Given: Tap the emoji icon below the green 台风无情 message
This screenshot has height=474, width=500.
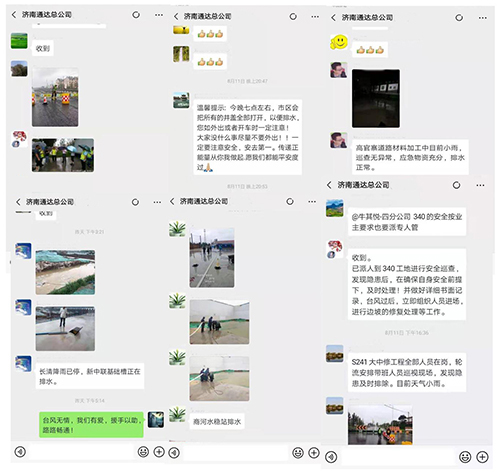Looking at the screenshot, I should pos(143,452).
